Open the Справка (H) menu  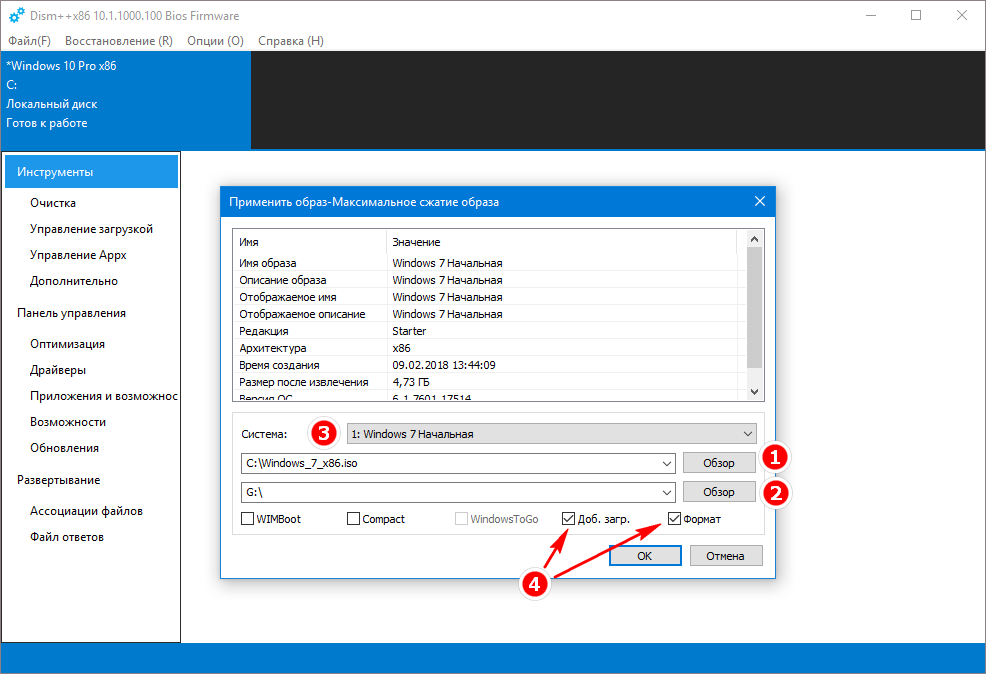tap(291, 41)
